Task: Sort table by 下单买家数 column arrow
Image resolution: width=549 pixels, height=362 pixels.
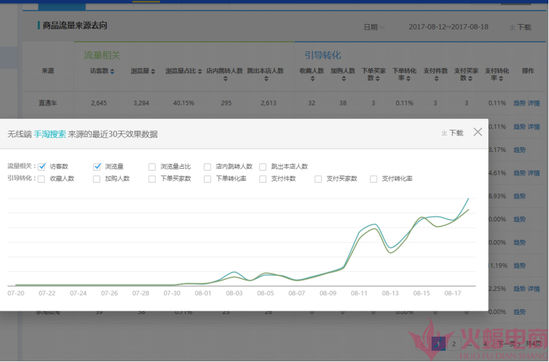Action: click(x=378, y=78)
